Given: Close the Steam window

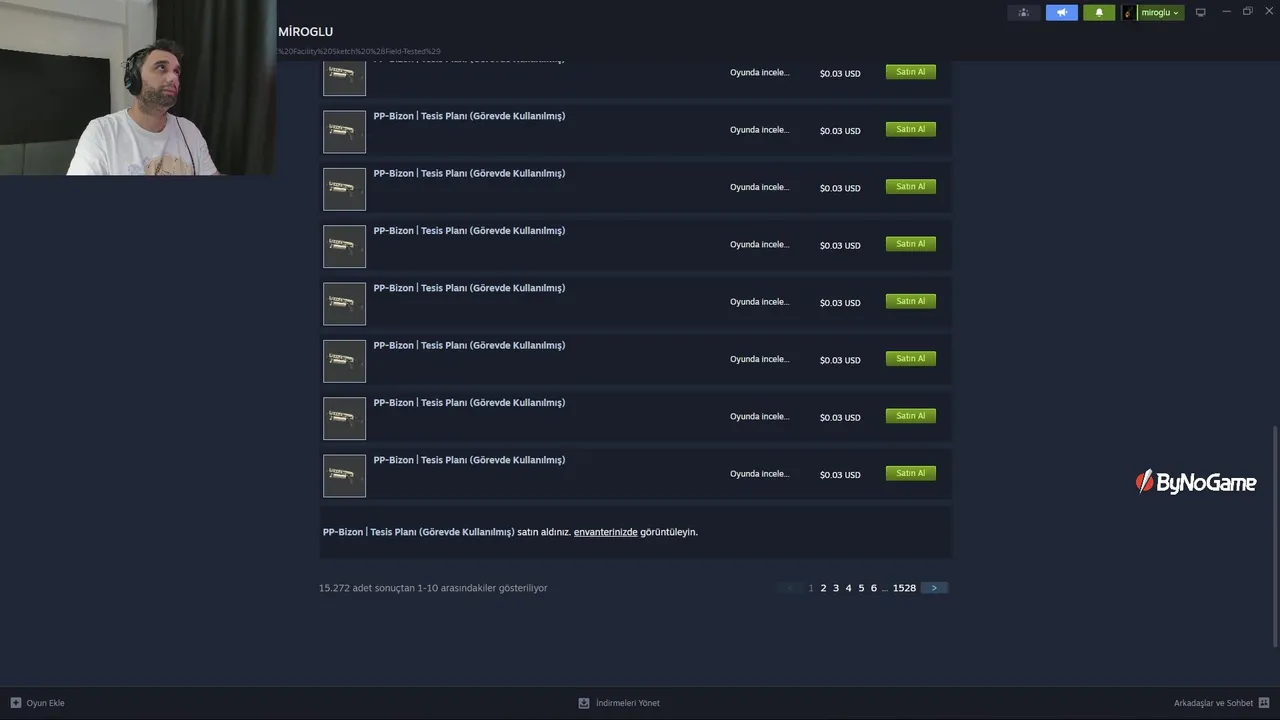Looking at the screenshot, I should pos(1269,12).
